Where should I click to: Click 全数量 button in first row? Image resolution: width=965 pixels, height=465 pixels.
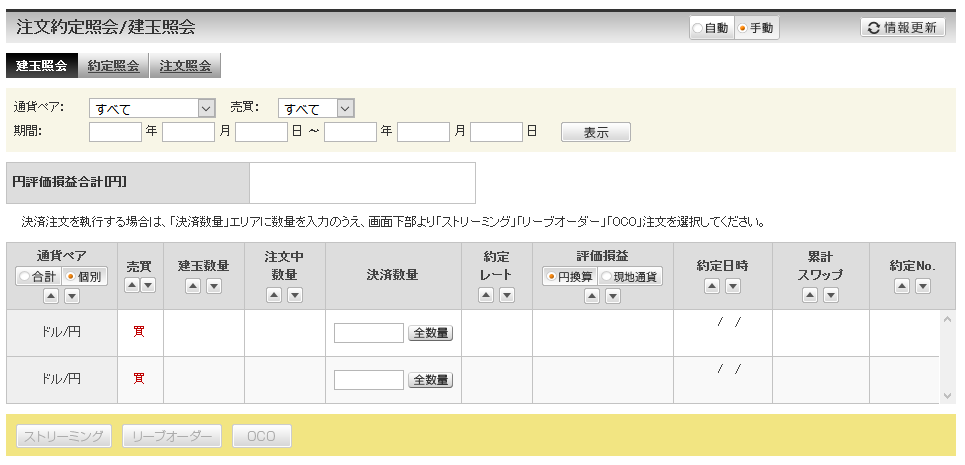[x=430, y=333]
